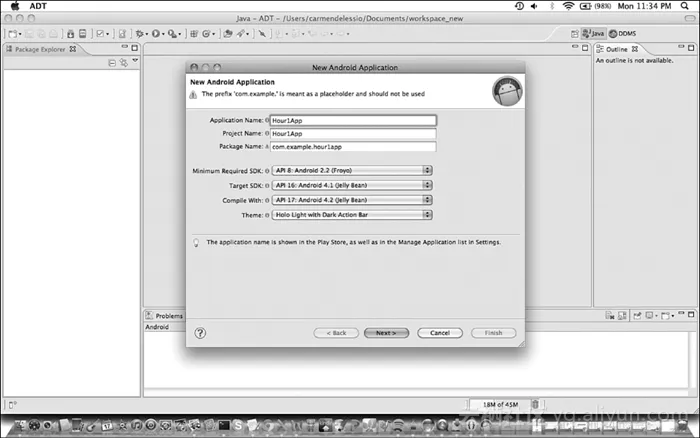Open the External Tools dropdown arrow
700x438 pixels.
point(179,34)
